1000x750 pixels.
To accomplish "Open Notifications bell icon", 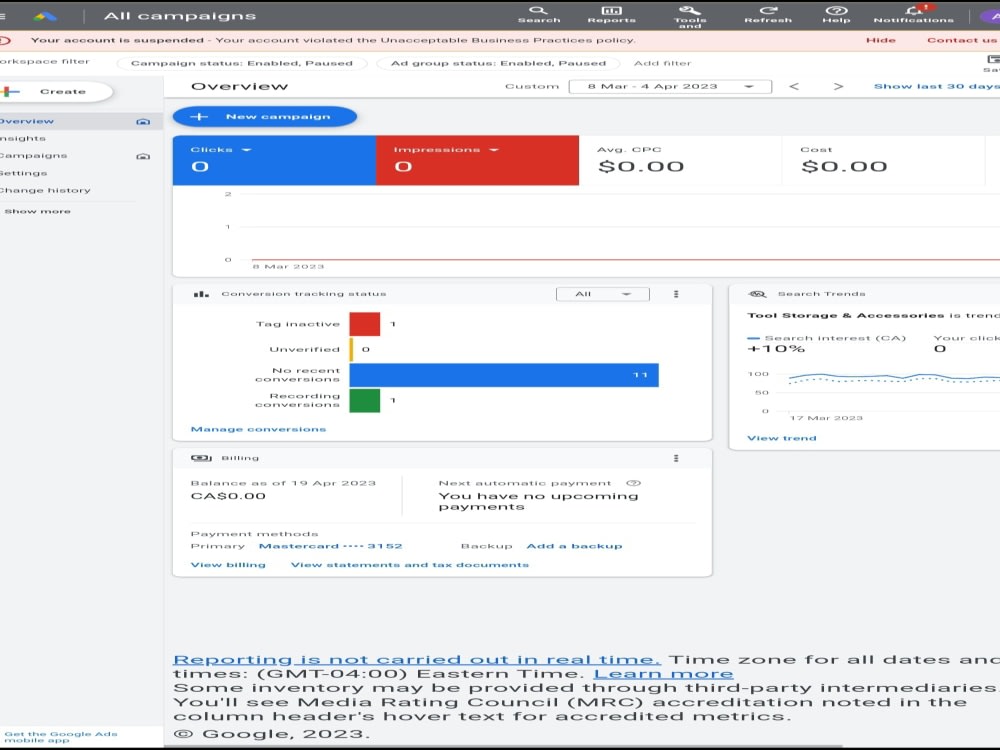I will 914,14.
